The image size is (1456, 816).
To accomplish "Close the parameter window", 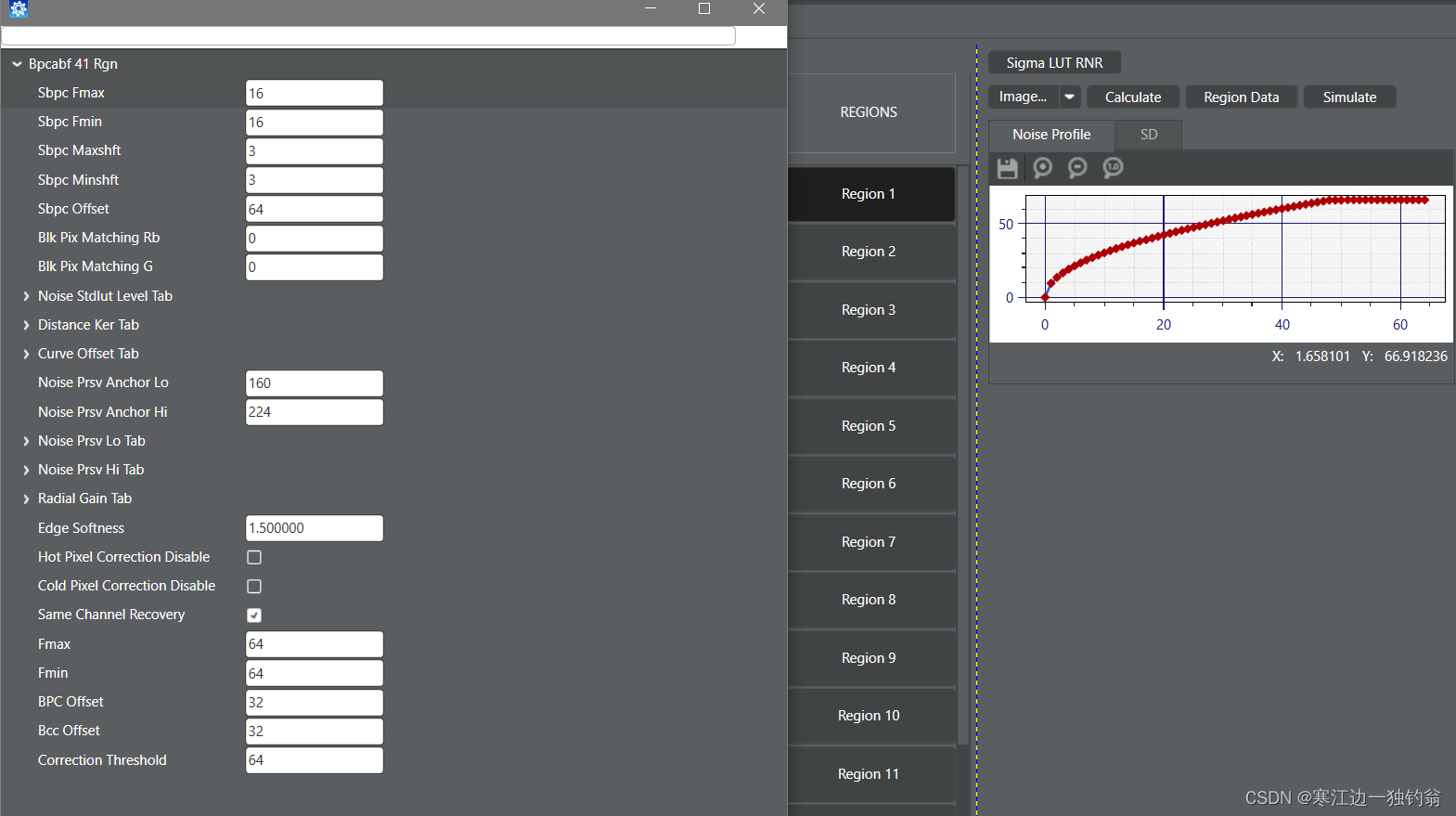I will [x=759, y=8].
